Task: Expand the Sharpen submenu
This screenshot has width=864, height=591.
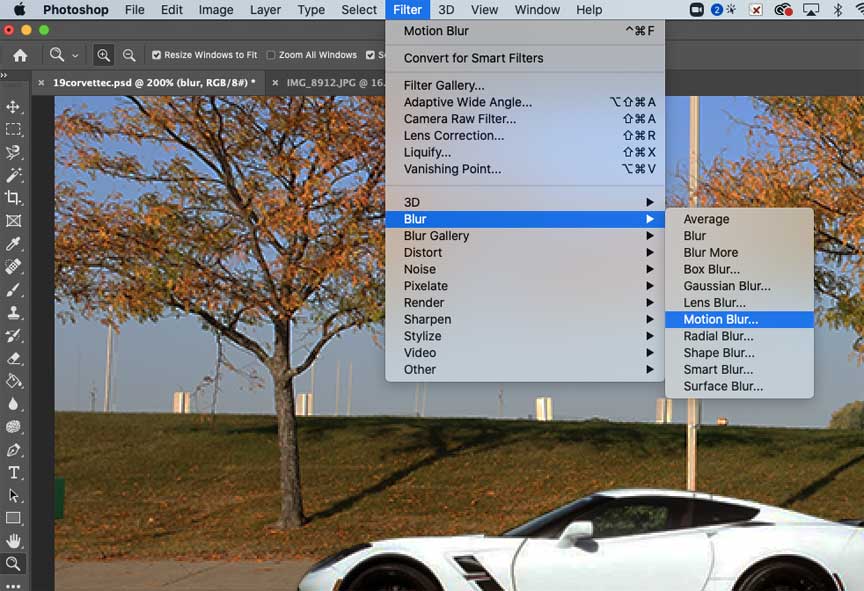Action: (x=525, y=319)
